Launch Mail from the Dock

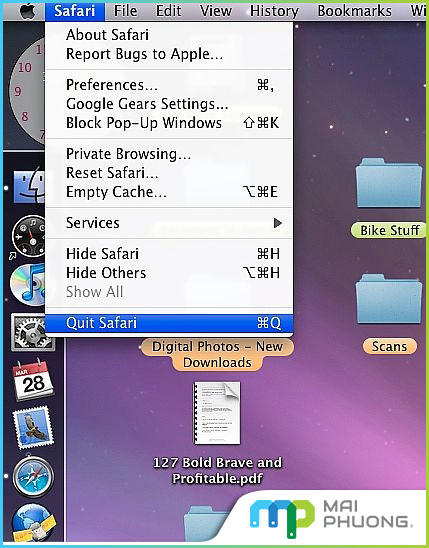tap(34, 428)
